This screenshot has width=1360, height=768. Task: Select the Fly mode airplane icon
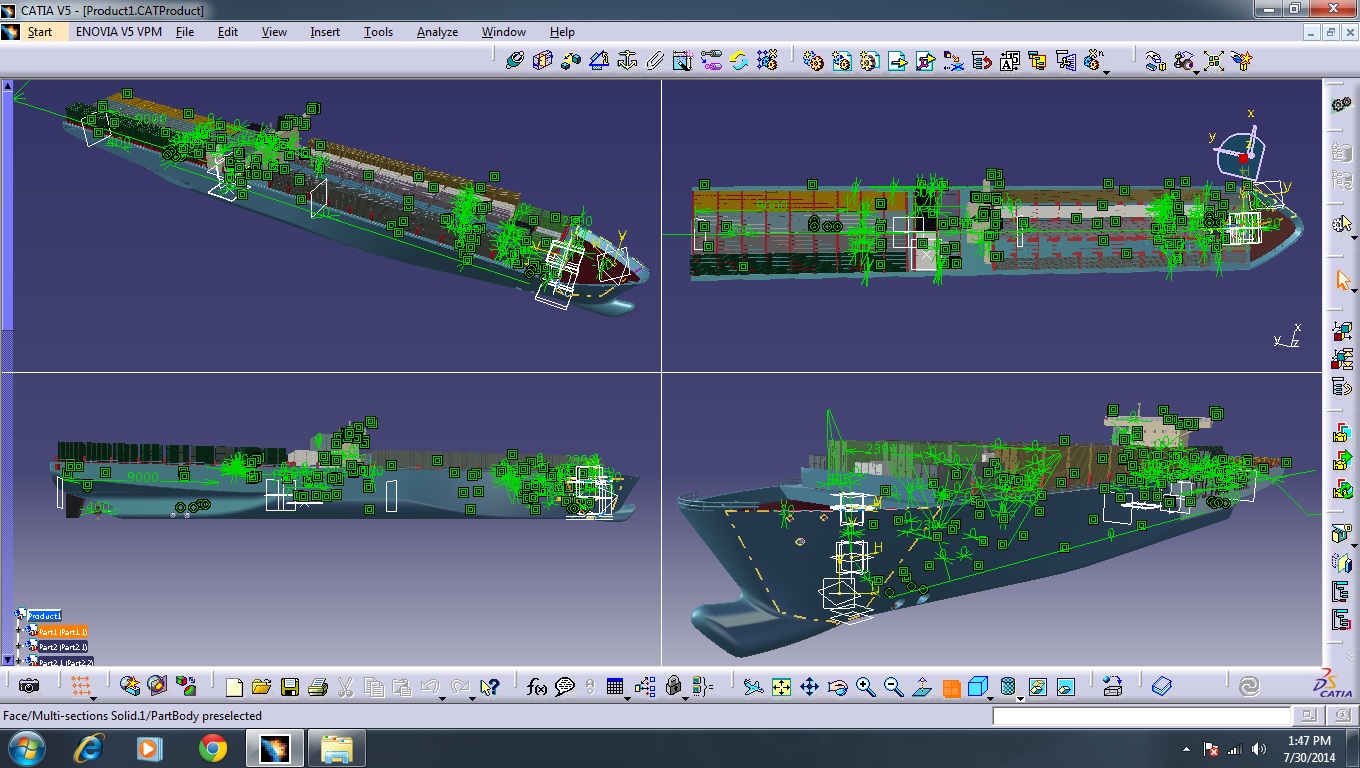tap(753, 687)
